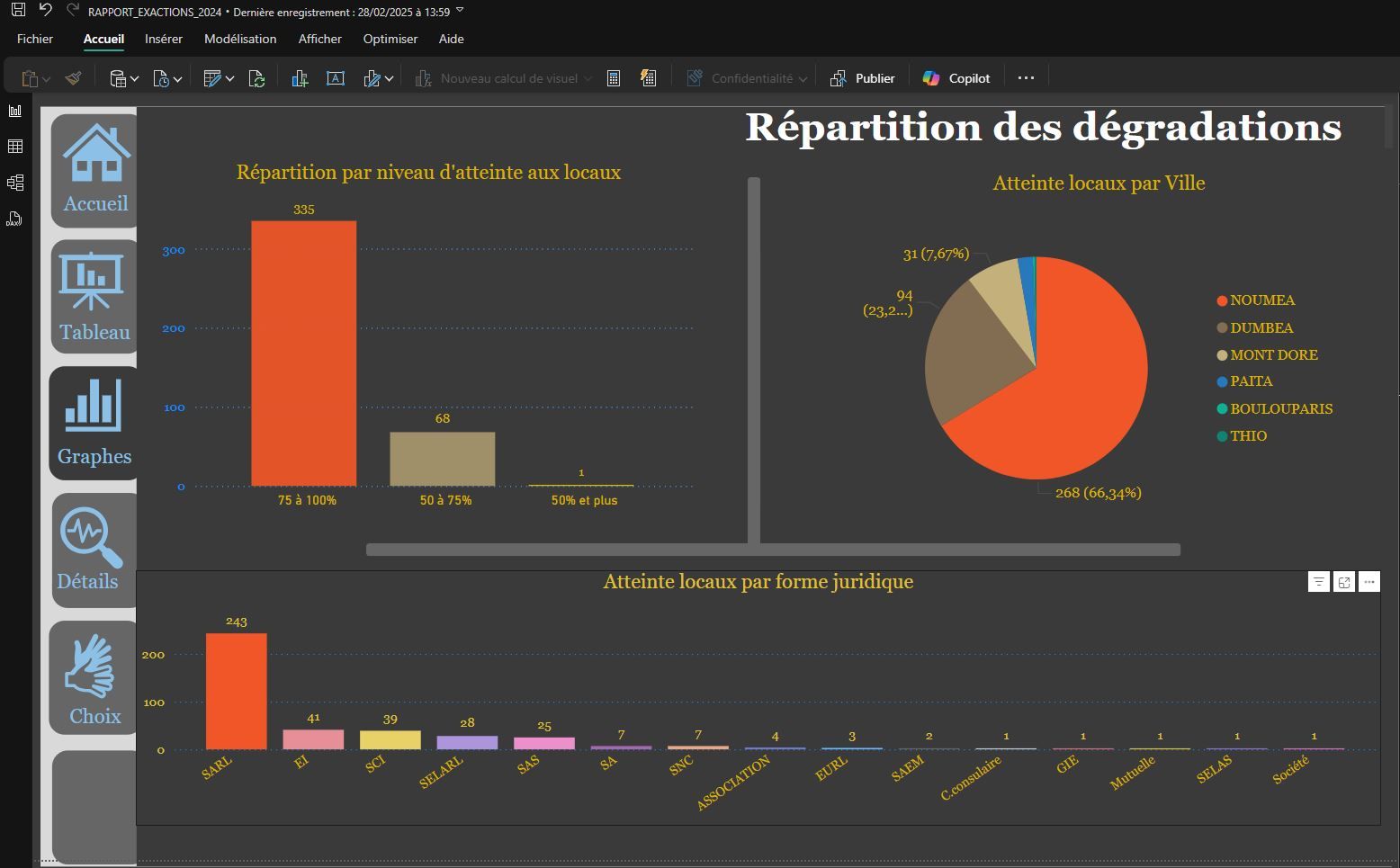Open the Détails page navigation button
1400x868 pixels.
(x=94, y=550)
